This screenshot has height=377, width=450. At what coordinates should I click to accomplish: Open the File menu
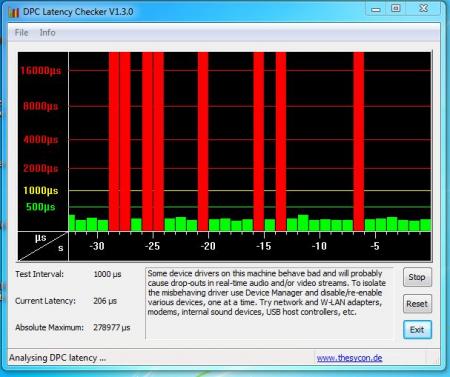click(21, 33)
